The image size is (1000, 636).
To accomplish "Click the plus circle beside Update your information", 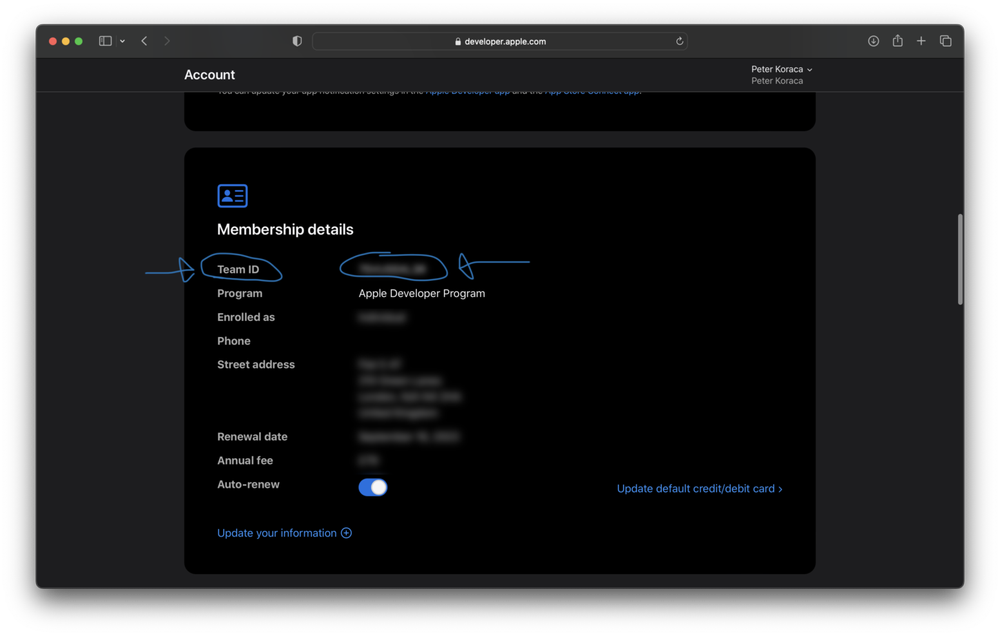I will (x=346, y=533).
